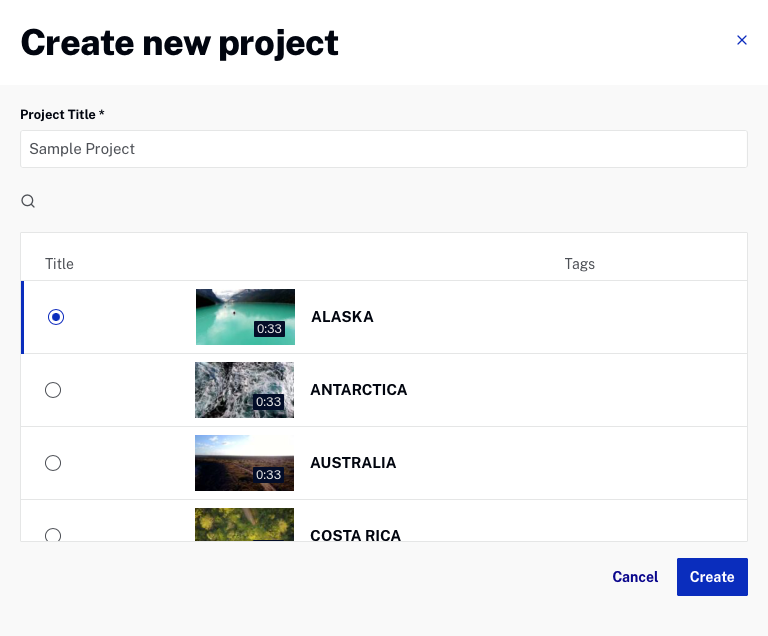Viewport: 768px width, 636px height.
Task: Click the COSTA RICA video title text
Action: (x=355, y=535)
